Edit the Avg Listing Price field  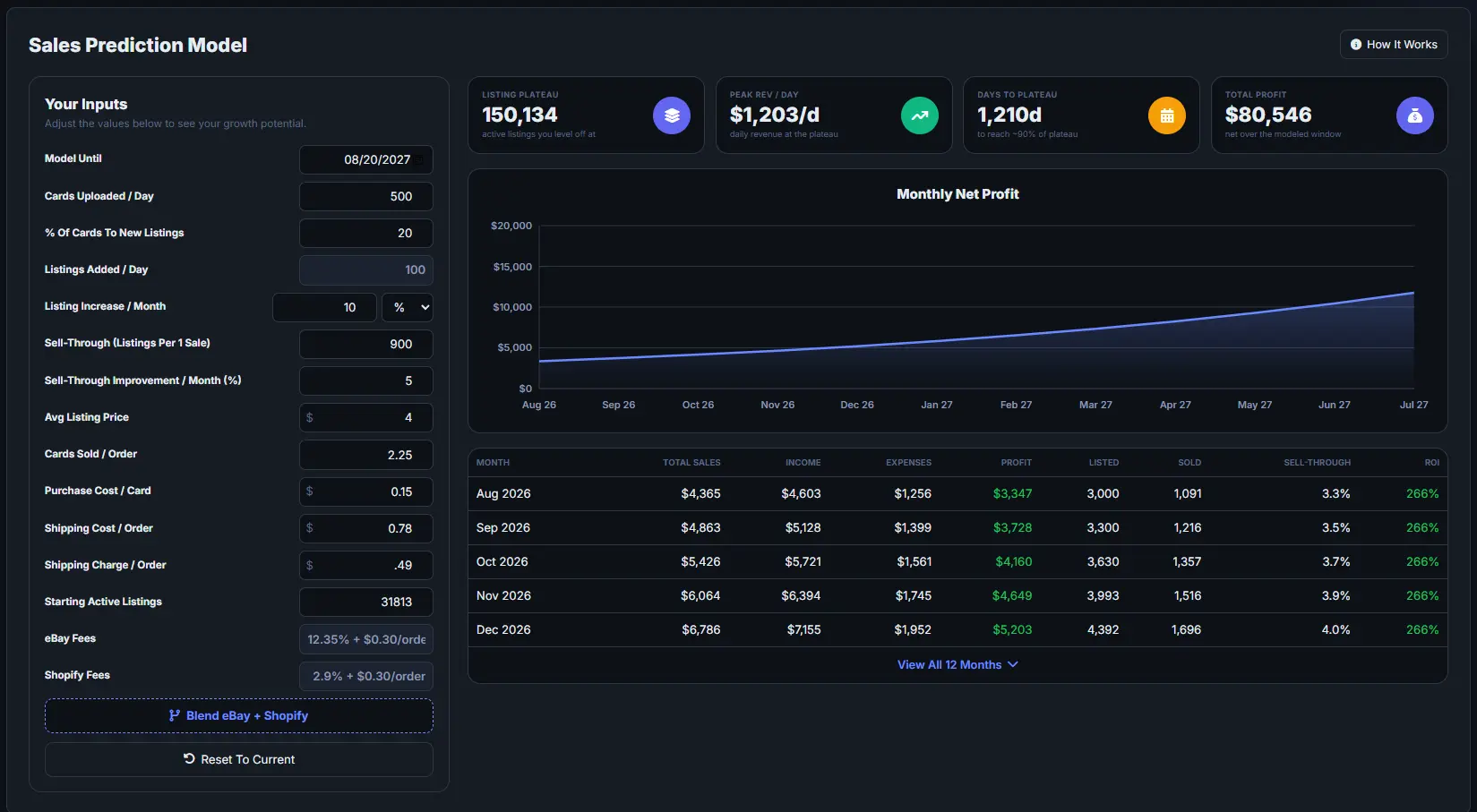pos(366,417)
